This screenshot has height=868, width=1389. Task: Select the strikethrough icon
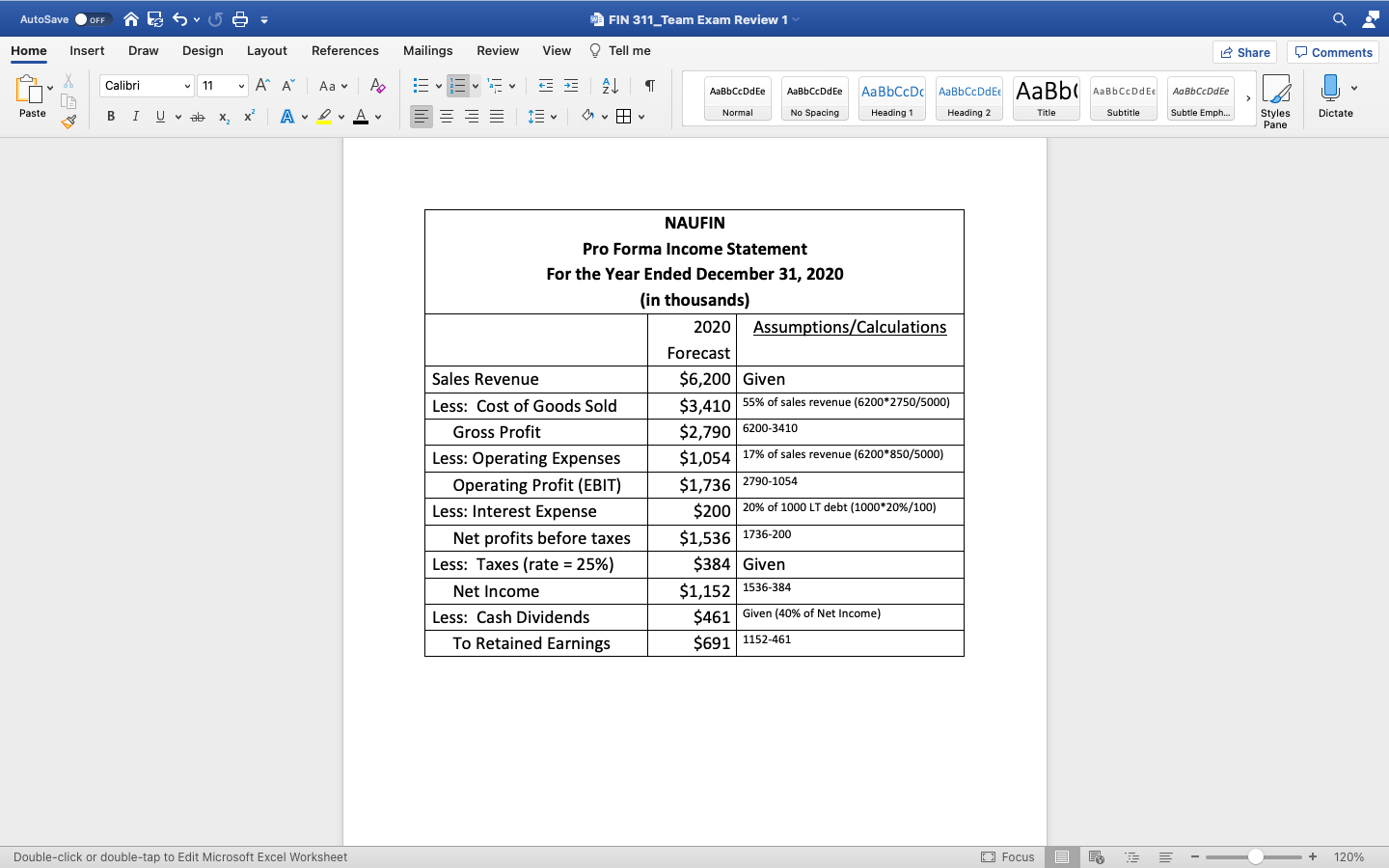click(x=197, y=116)
